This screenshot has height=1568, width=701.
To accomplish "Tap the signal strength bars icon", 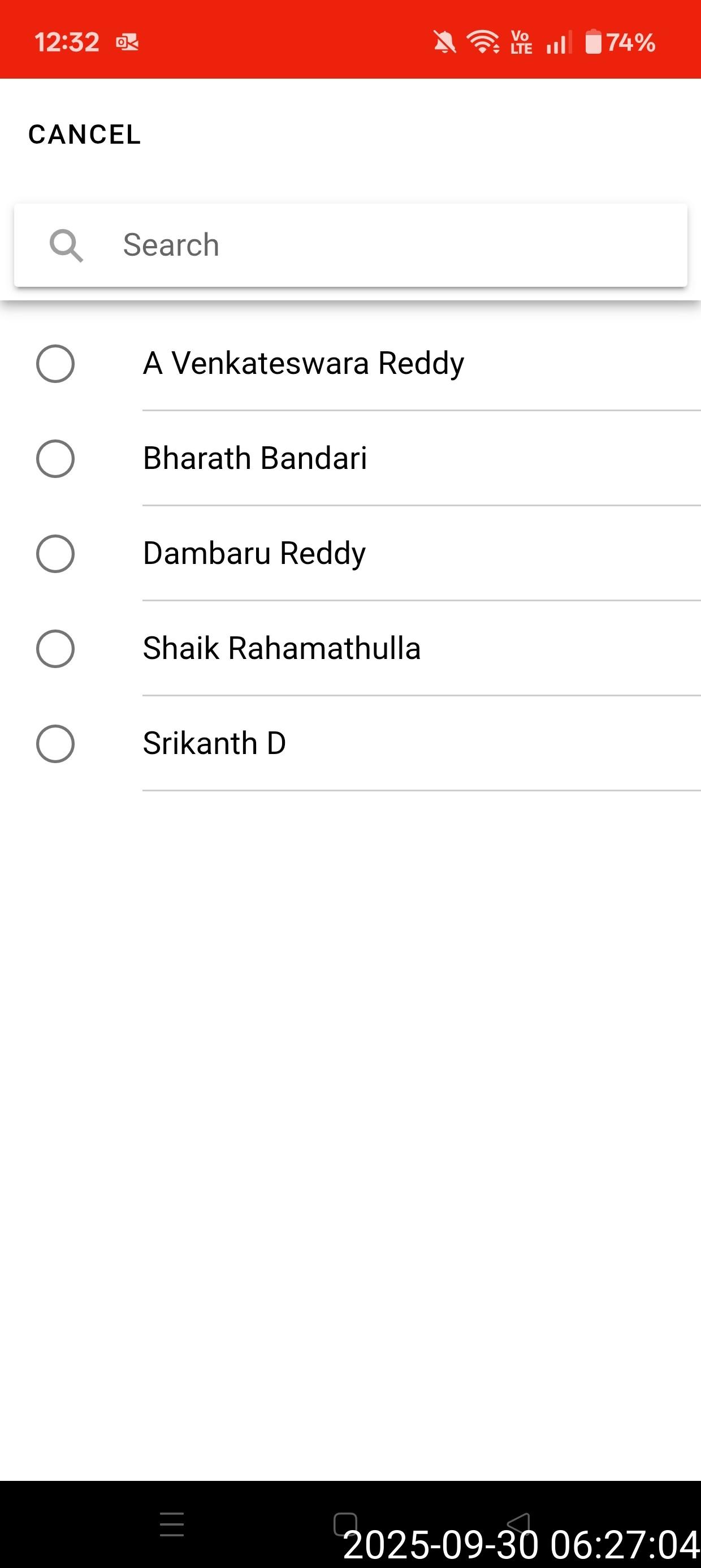I will (559, 42).
